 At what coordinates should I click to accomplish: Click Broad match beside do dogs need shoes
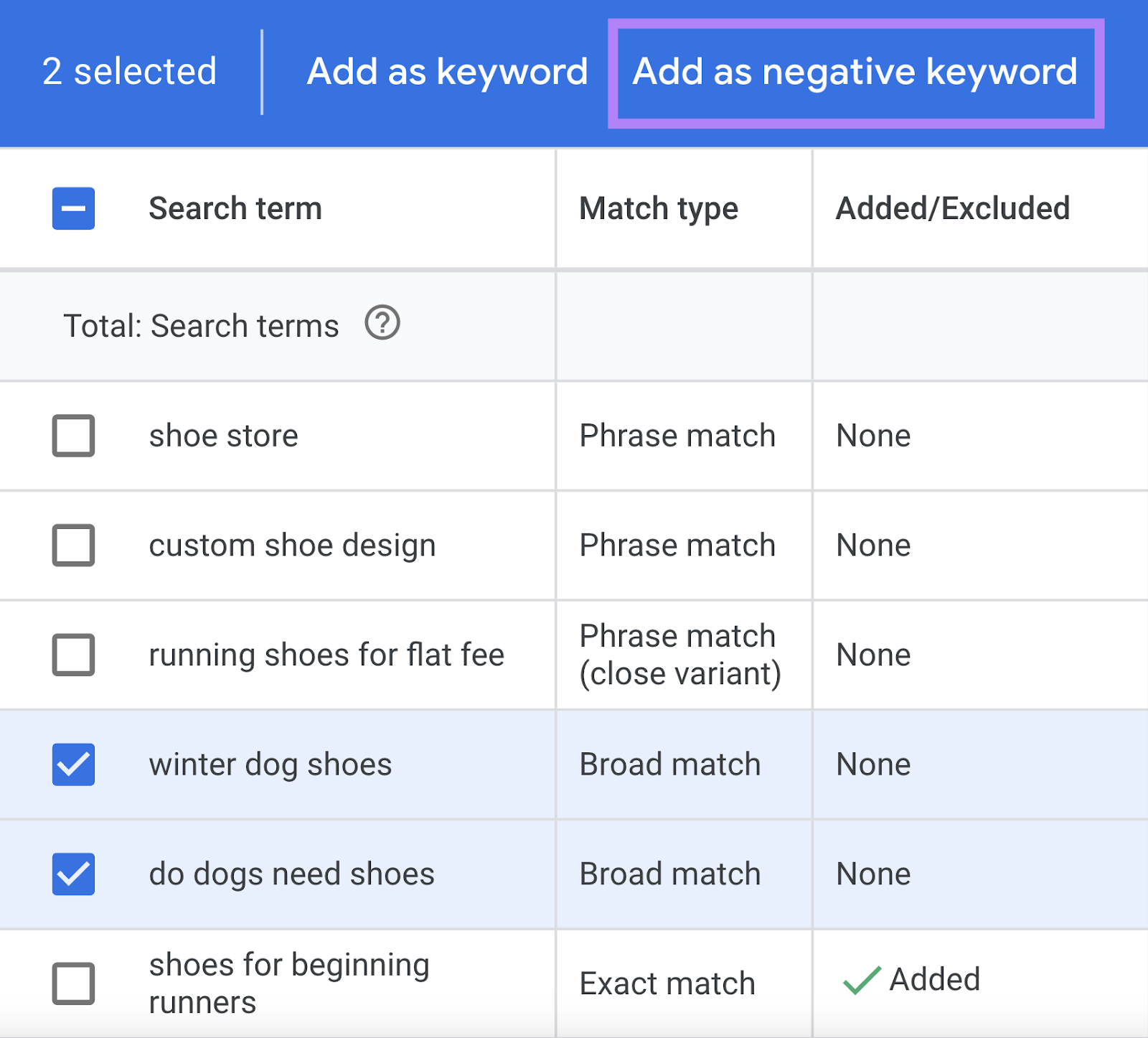pos(669,874)
